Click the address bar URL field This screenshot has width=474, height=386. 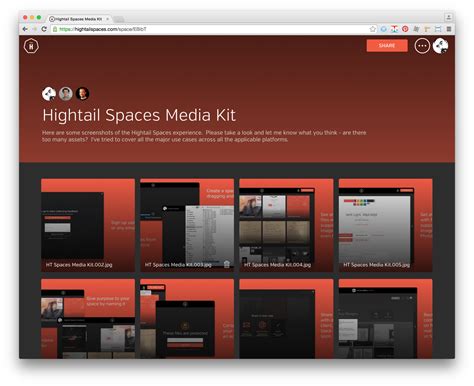pos(213,29)
